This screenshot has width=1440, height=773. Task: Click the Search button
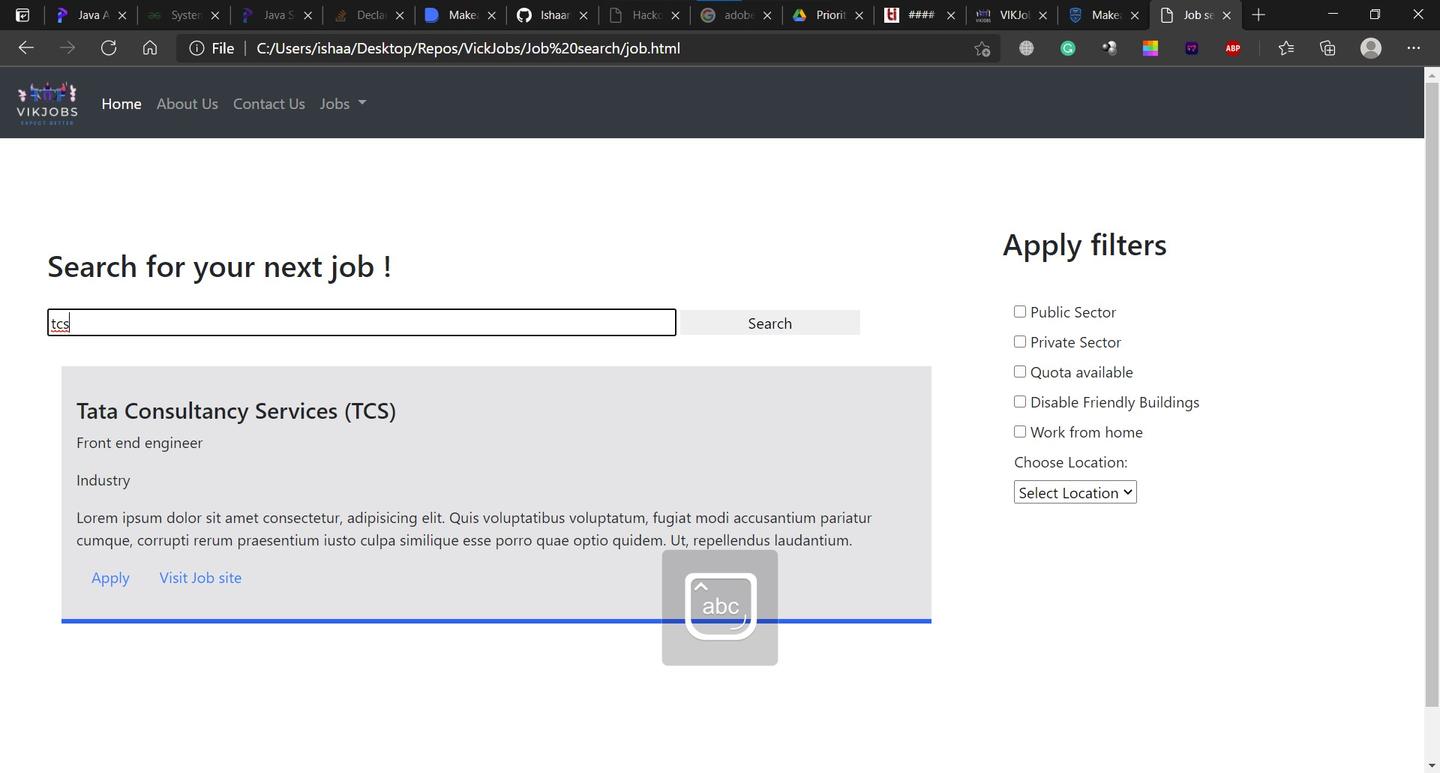click(770, 323)
